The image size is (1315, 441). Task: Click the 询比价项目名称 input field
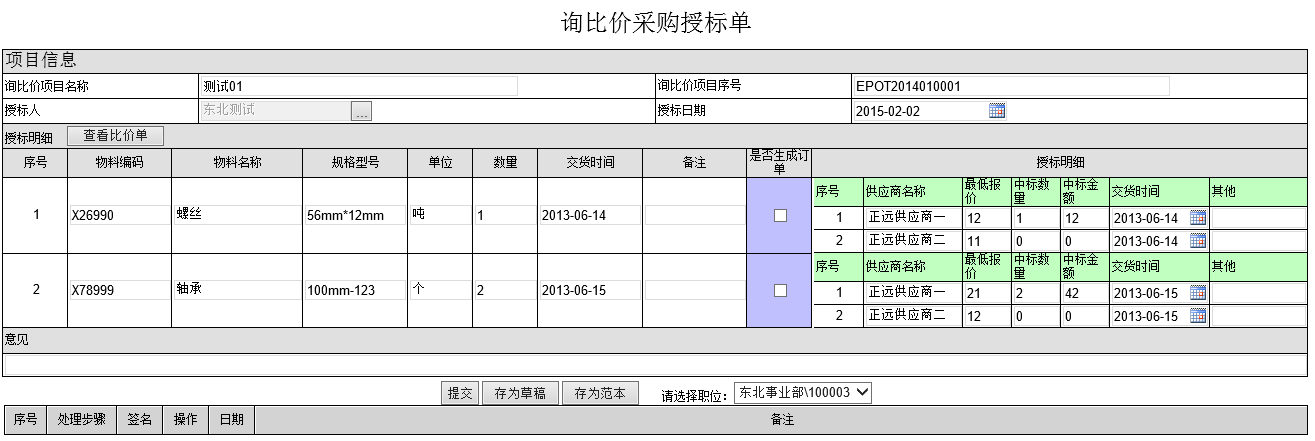pos(358,86)
